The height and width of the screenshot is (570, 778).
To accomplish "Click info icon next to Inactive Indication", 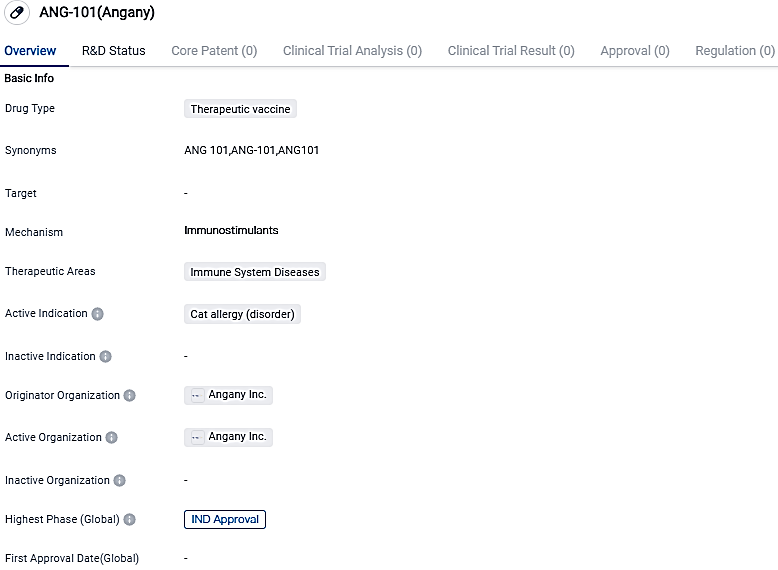I will (x=105, y=356).
